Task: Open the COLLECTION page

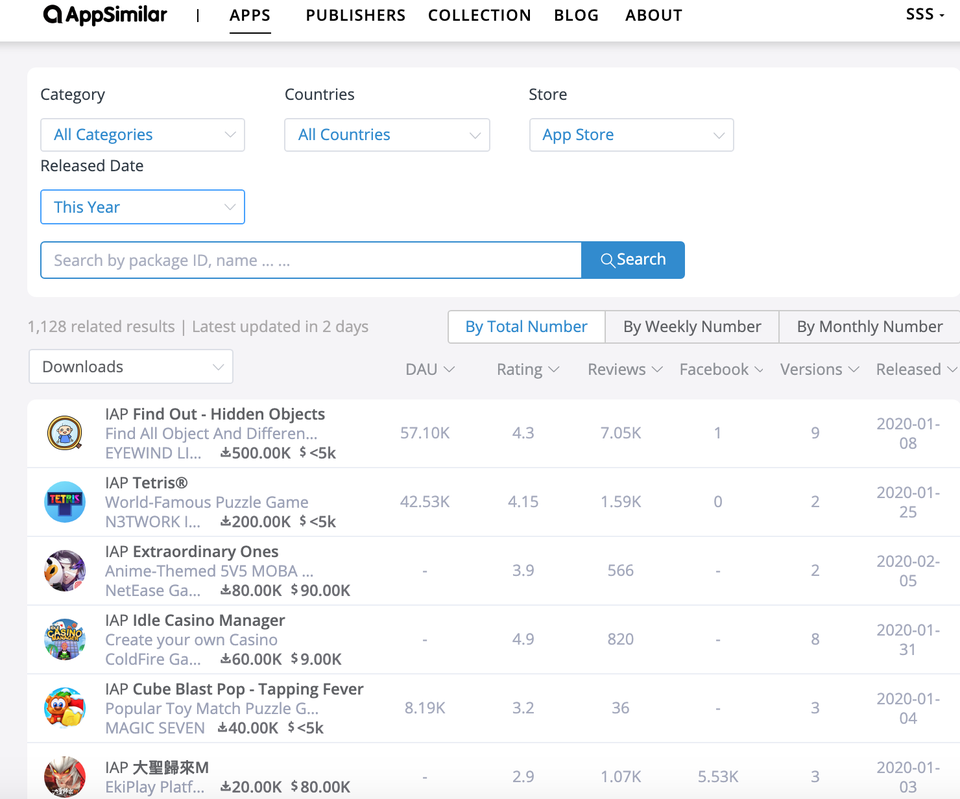Action: 479,15
